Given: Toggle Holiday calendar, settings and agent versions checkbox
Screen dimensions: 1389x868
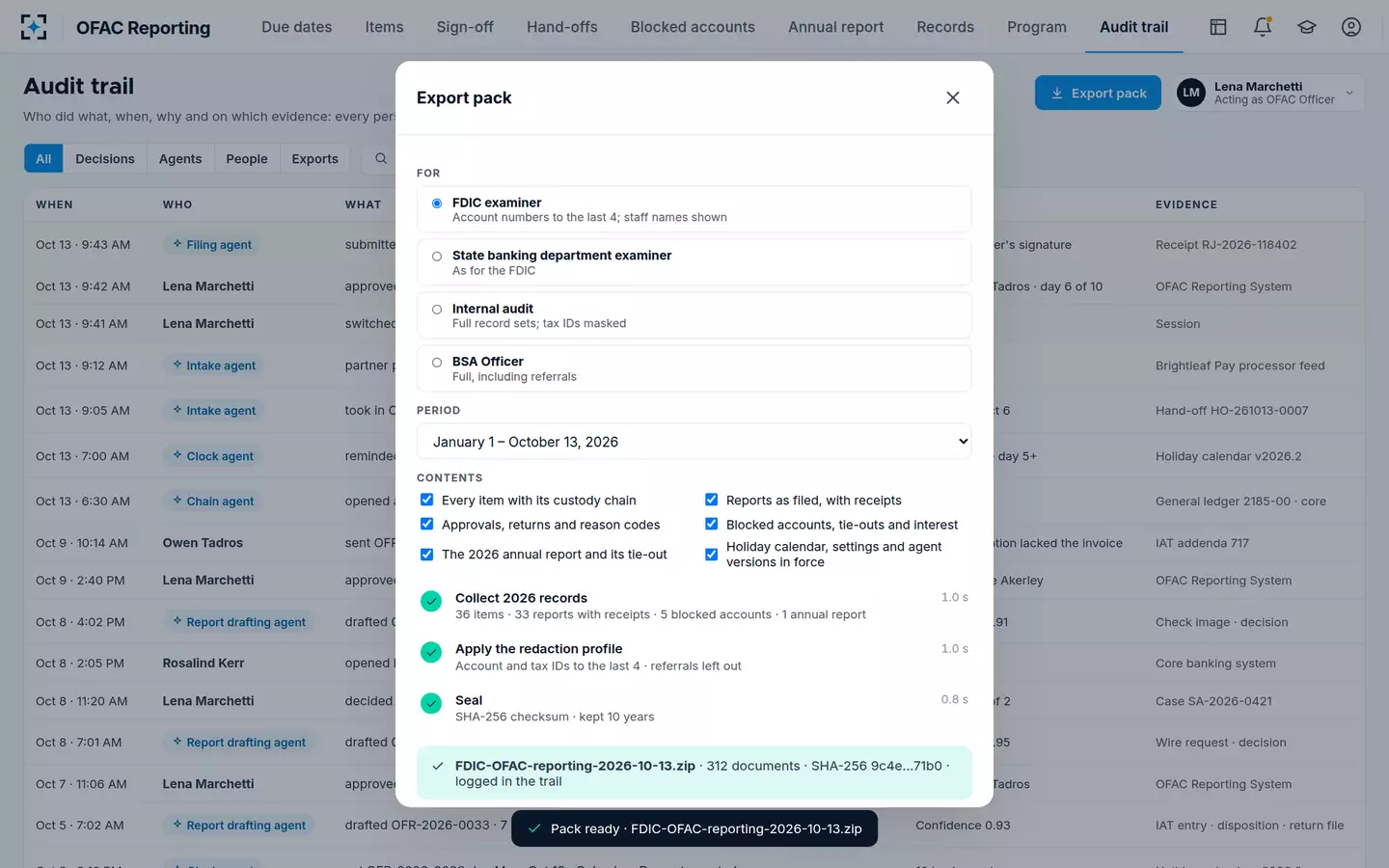Looking at the screenshot, I should (x=711, y=555).
